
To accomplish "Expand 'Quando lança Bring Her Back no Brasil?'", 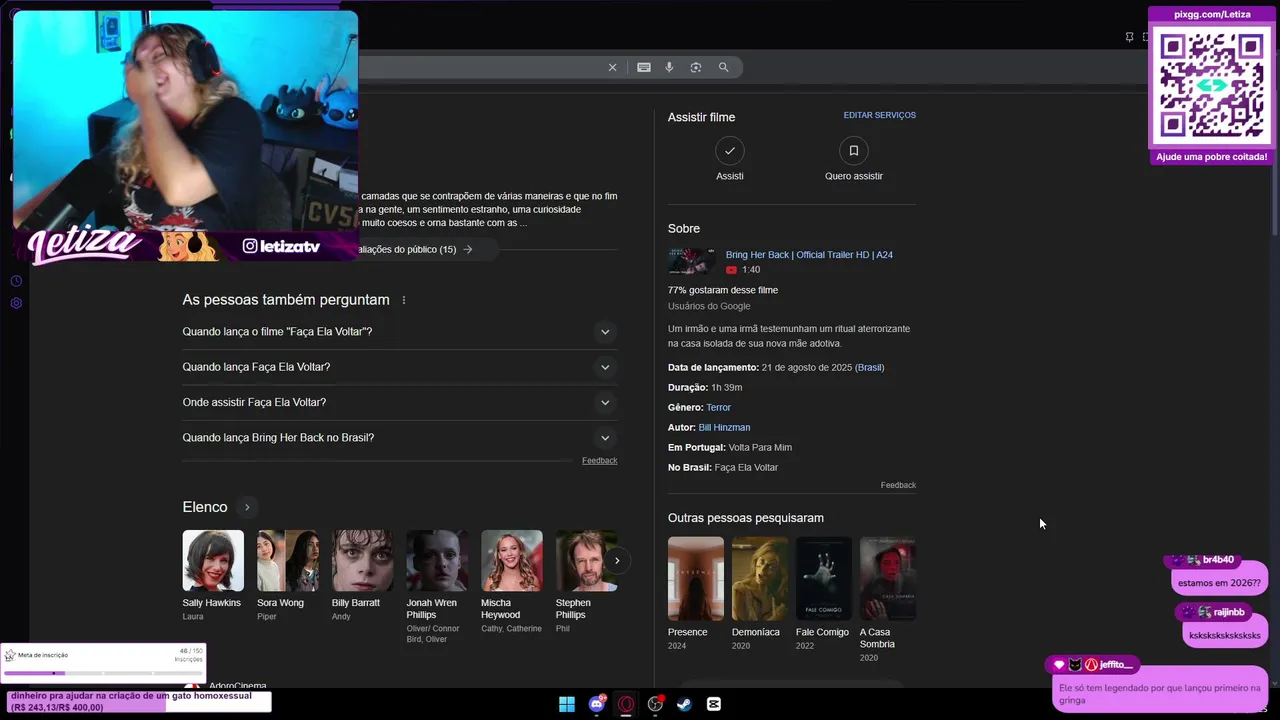I will [400, 437].
